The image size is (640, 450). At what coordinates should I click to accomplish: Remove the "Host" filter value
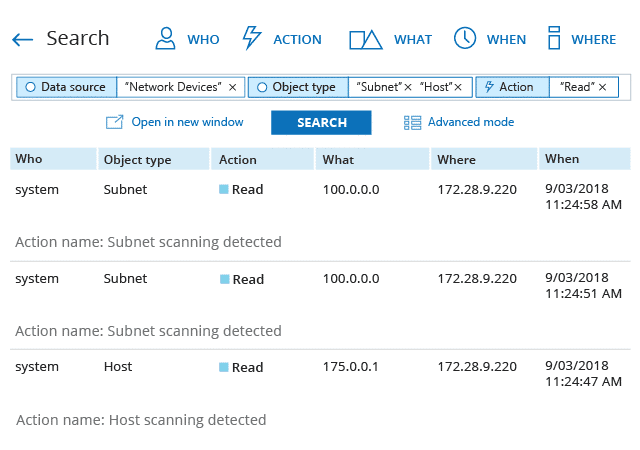(x=458, y=87)
